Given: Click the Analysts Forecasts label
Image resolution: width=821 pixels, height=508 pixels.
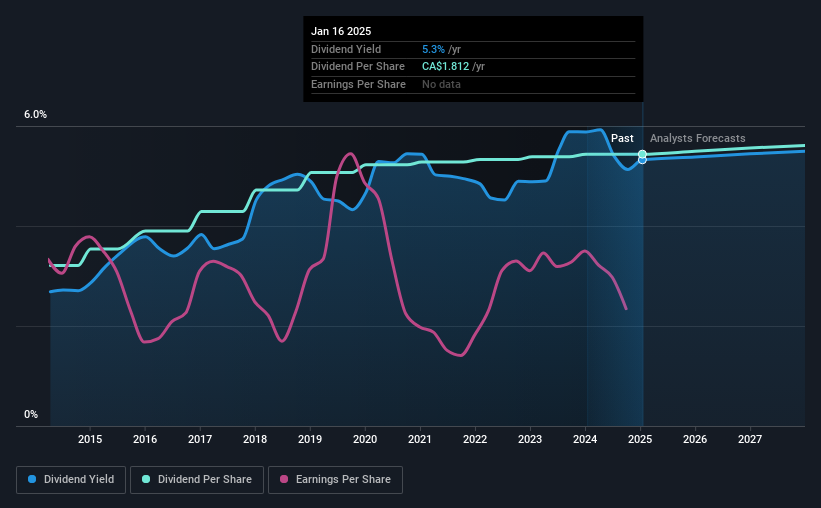Looking at the screenshot, I should pos(697,138).
